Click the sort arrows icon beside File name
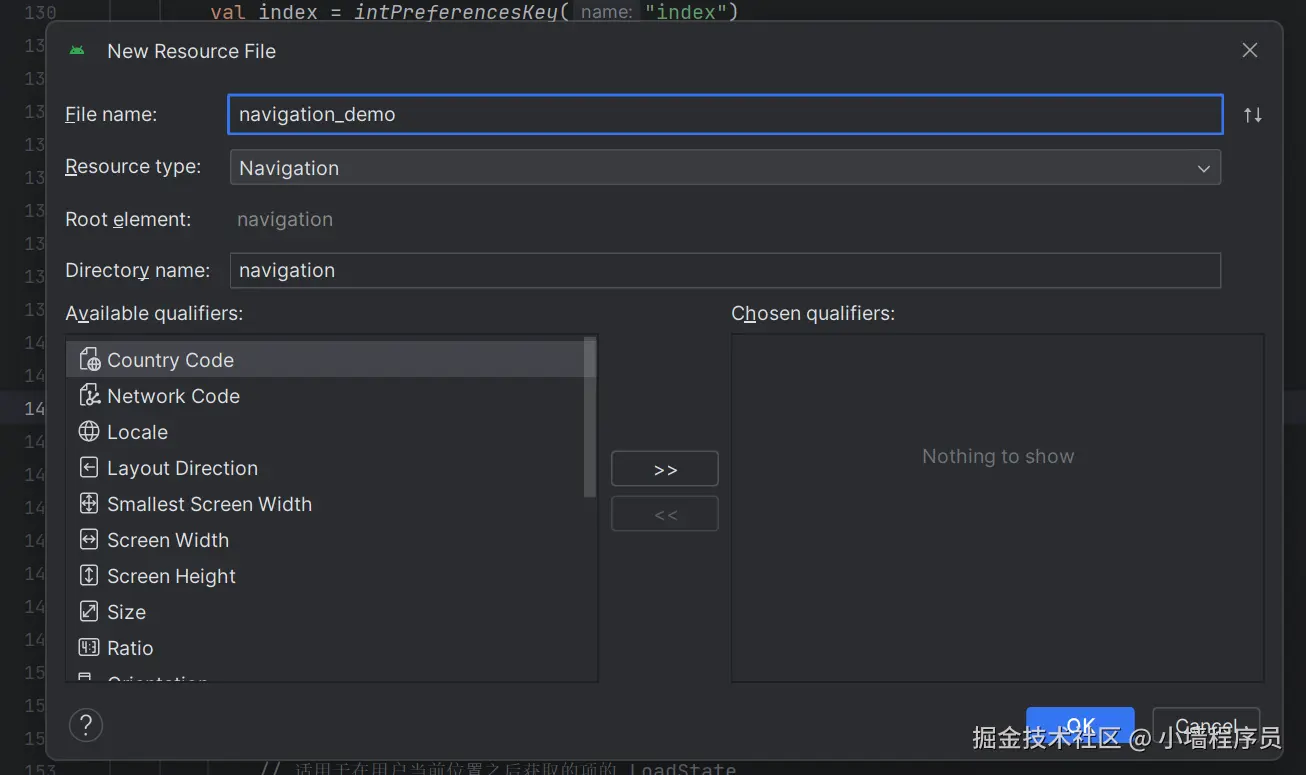The height and width of the screenshot is (775, 1306). click(1253, 115)
